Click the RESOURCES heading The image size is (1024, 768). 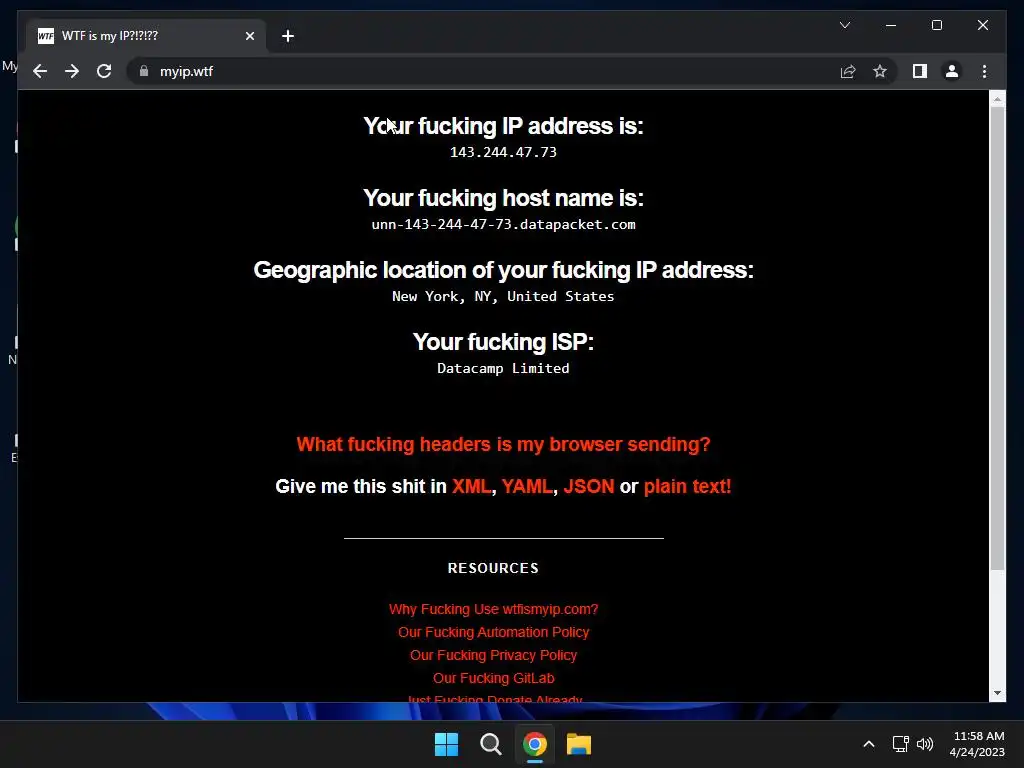494,568
